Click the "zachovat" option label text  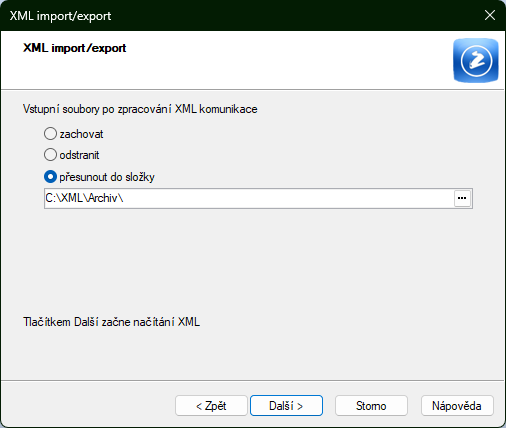click(x=81, y=134)
